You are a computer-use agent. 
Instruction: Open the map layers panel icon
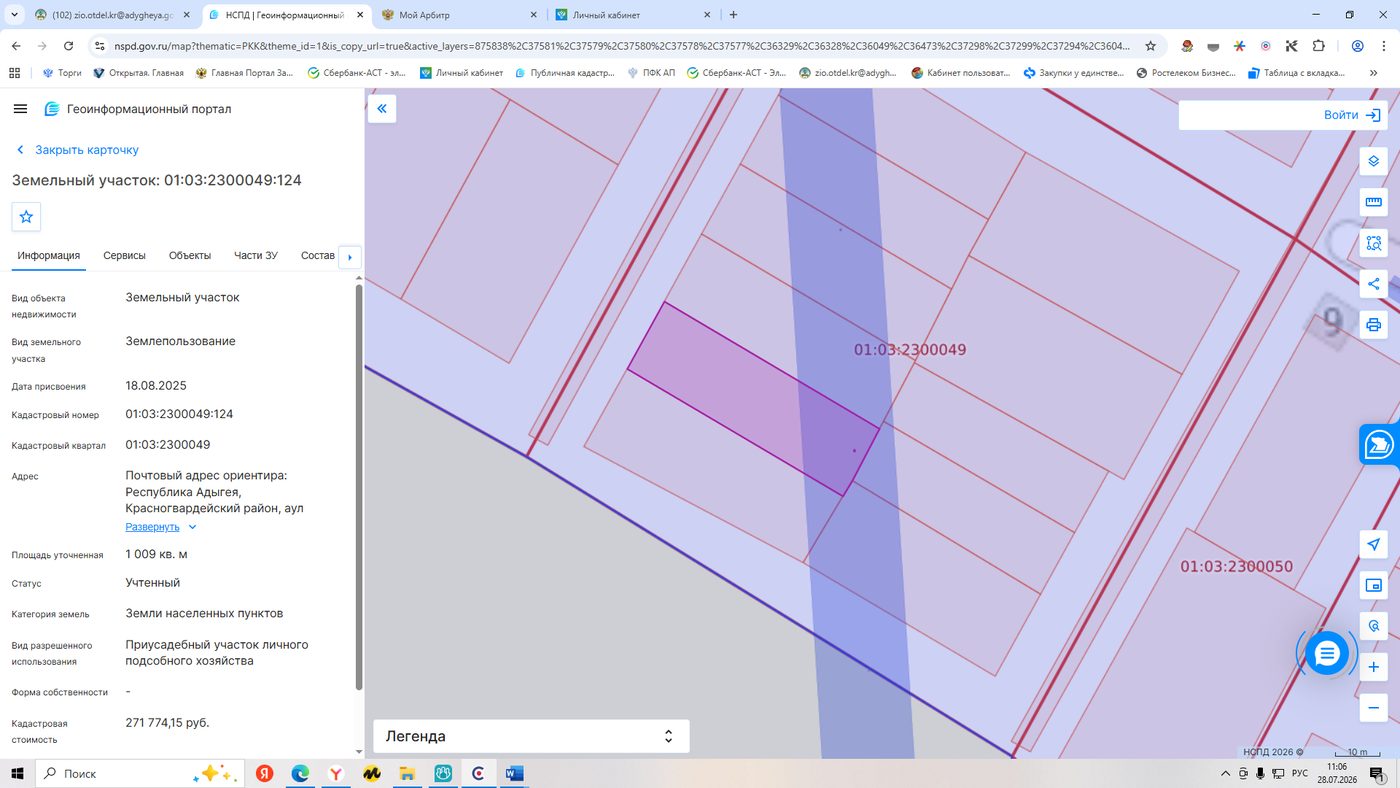point(1373,161)
